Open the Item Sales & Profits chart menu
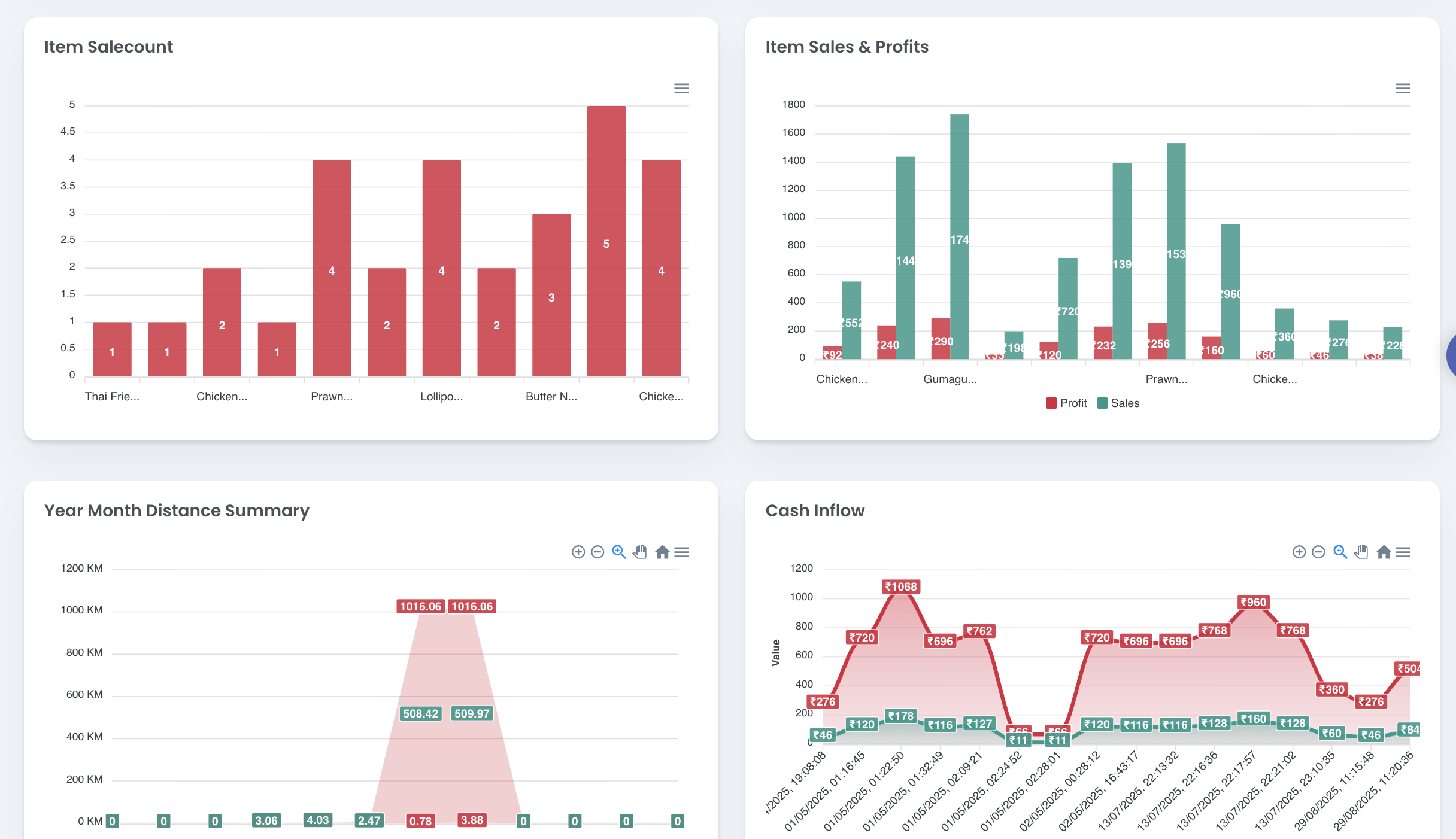This screenshot has height=839, width=1456. pos(1403,89)
